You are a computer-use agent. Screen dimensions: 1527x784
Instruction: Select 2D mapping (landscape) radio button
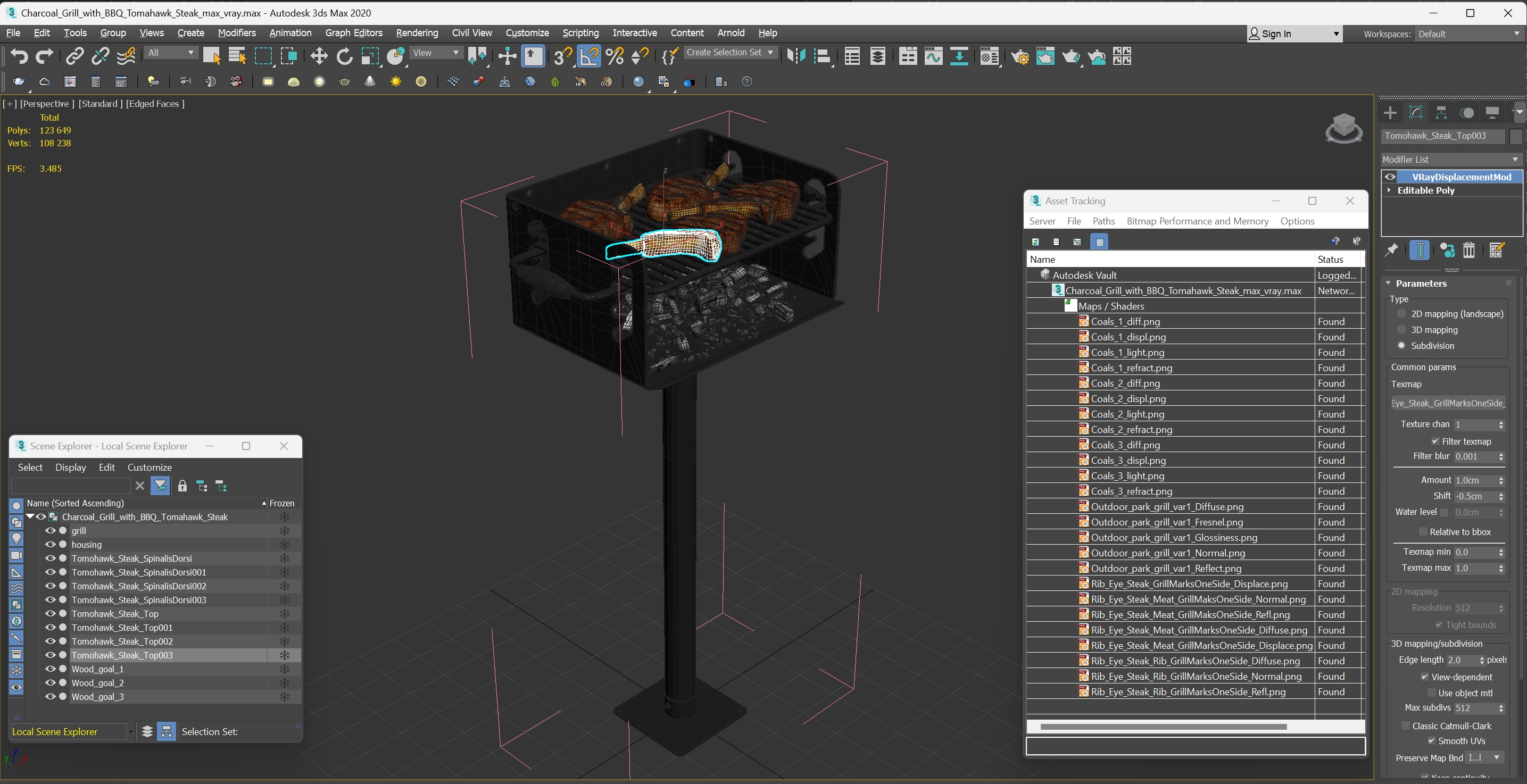[x=1401, y=313]
